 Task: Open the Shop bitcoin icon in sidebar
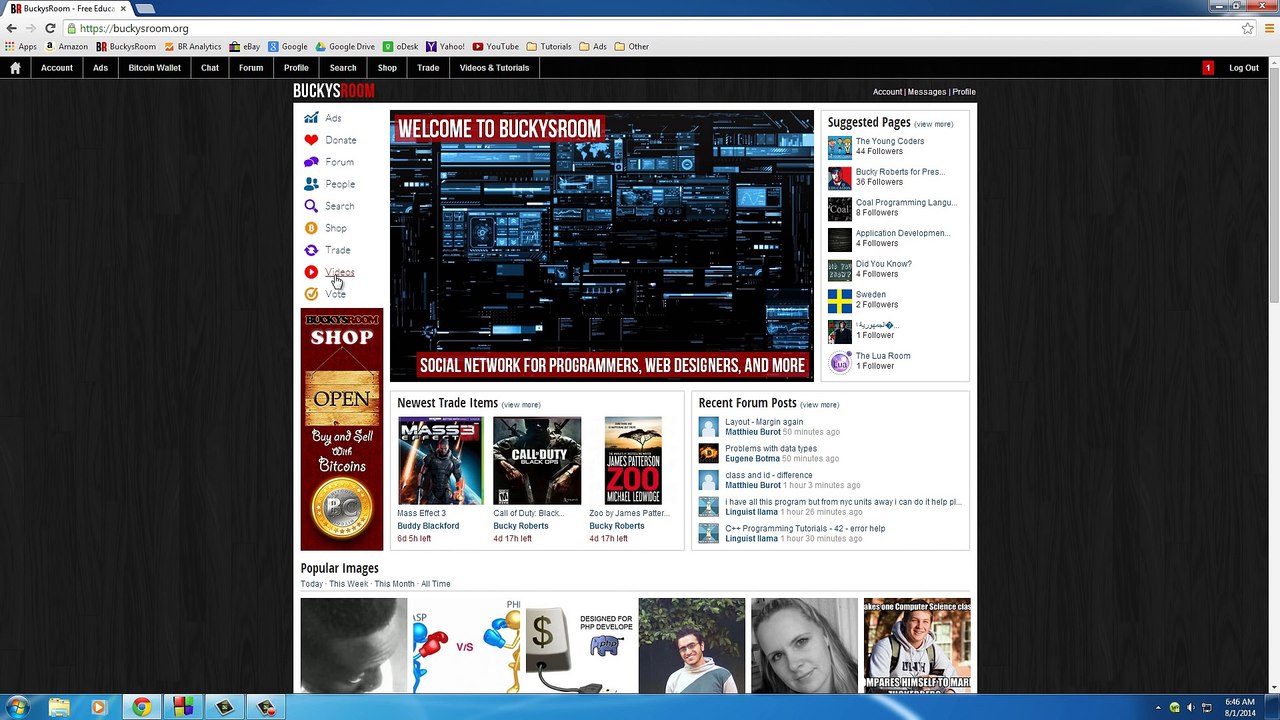pyautogui.click(x=311, y=228)
